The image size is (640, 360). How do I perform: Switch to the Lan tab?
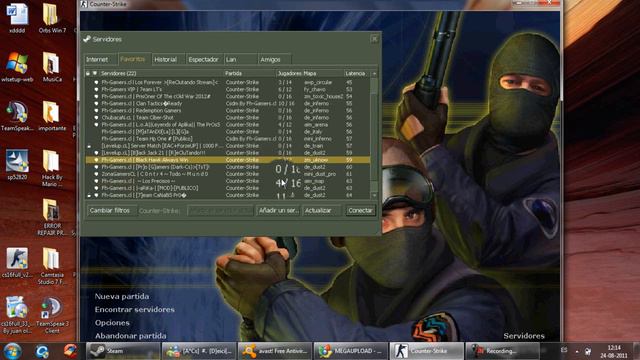[240, 60]
